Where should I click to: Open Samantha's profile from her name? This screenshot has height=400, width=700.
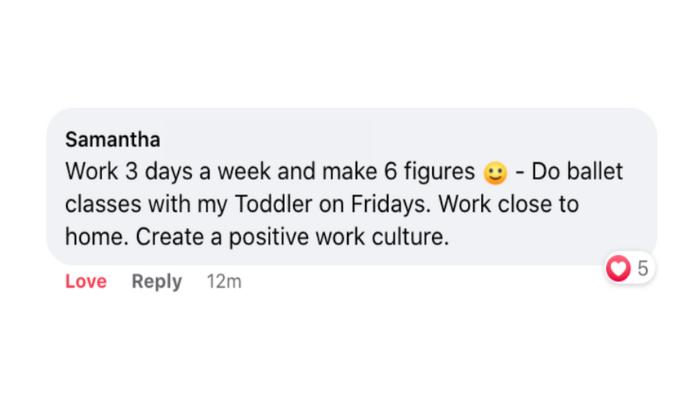(113, 140)
